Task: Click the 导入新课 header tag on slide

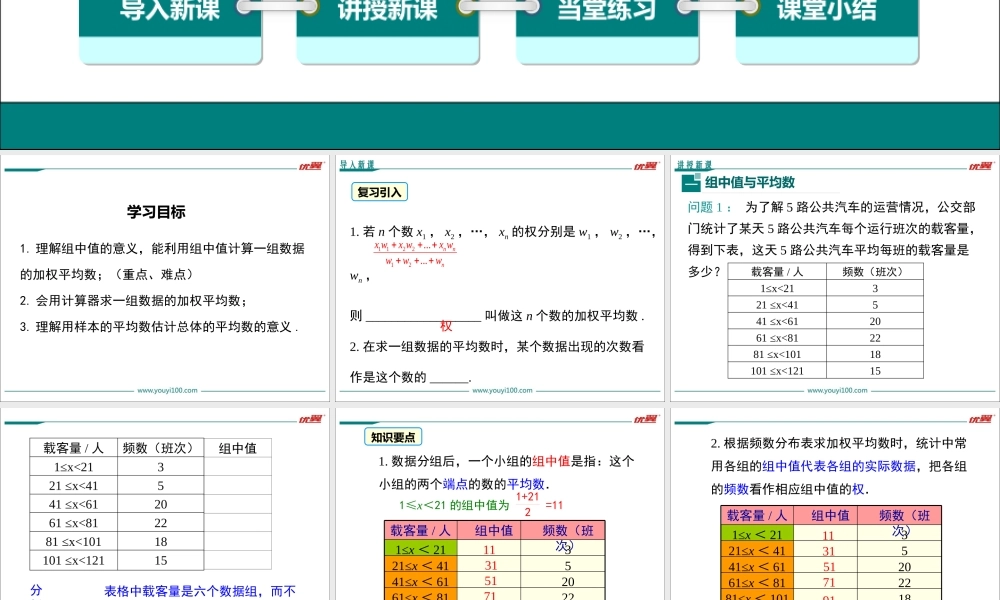Action: point(357,165)
